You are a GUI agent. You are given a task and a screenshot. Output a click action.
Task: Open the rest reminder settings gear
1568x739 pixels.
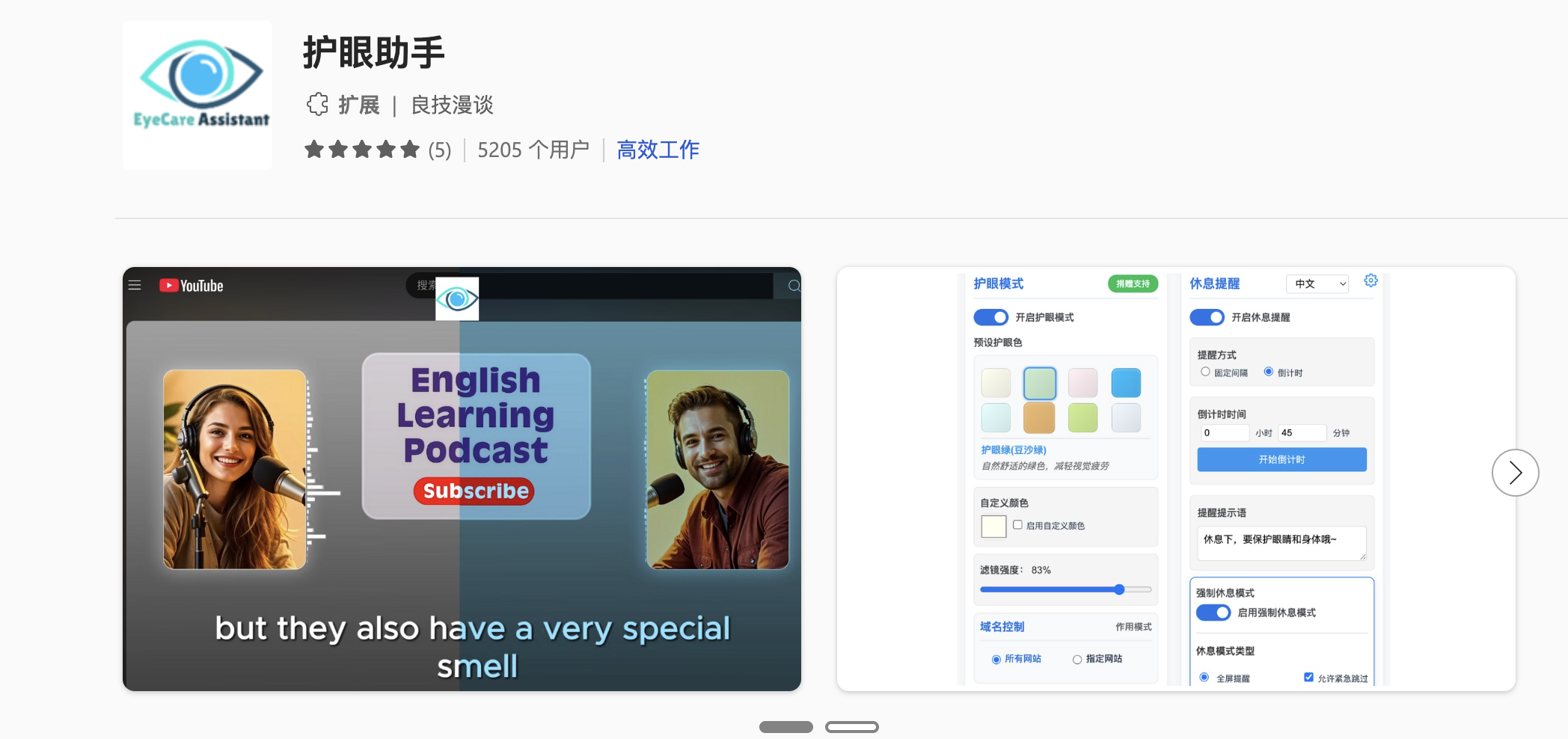coord(1371,280)
